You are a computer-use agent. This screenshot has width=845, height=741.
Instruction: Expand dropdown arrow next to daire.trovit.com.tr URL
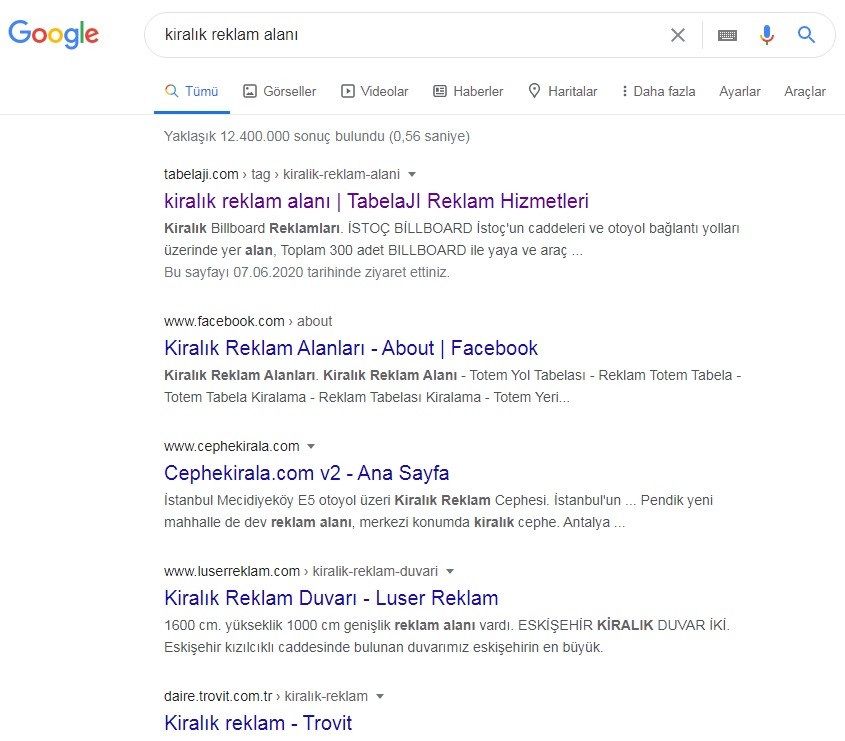point(380,696)
